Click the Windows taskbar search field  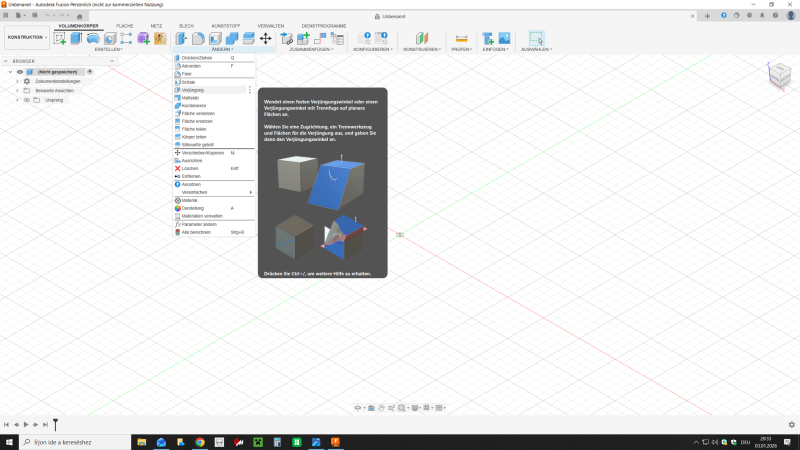click(75, 442)
